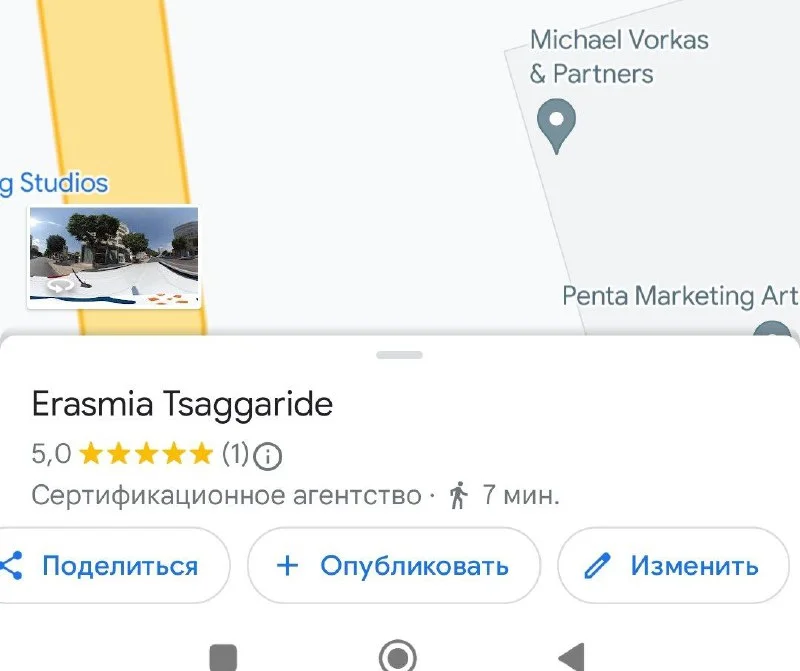Open the Erasmia Tsaggaride place title
Image resolution: width=800 pixels, height=671 pixels.
[182, 404]
